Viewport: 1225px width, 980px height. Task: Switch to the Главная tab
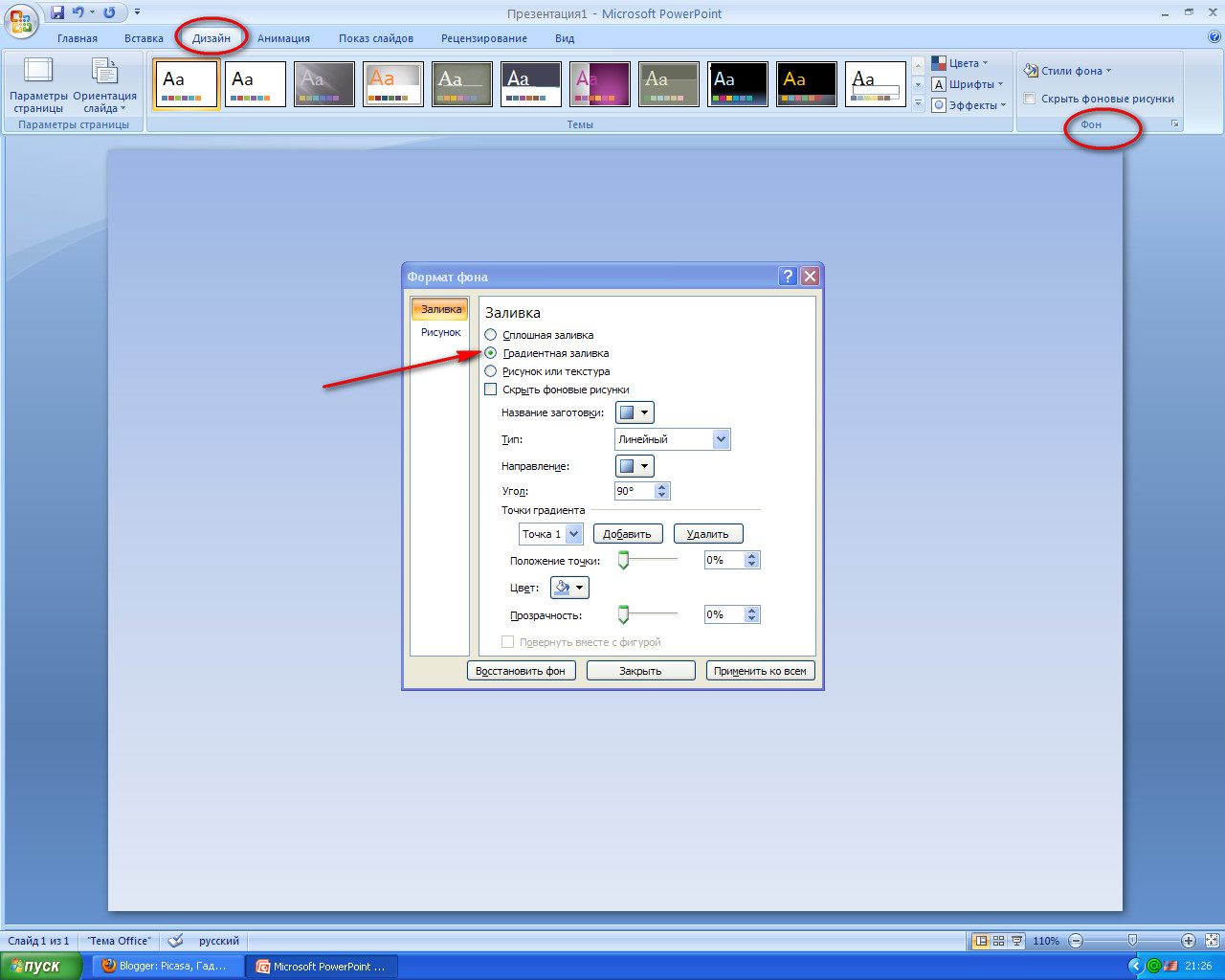tap(78, 38)
